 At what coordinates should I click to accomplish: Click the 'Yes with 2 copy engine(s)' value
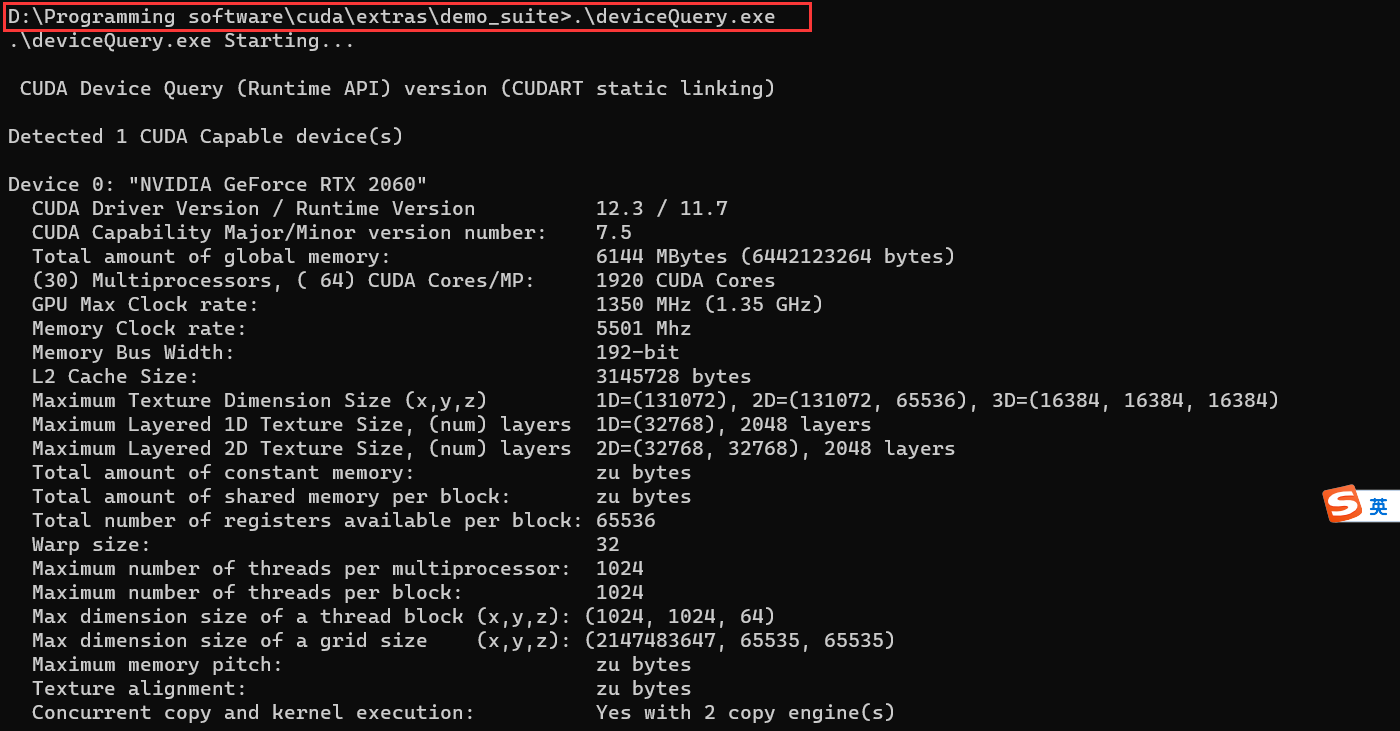point(746,713)
